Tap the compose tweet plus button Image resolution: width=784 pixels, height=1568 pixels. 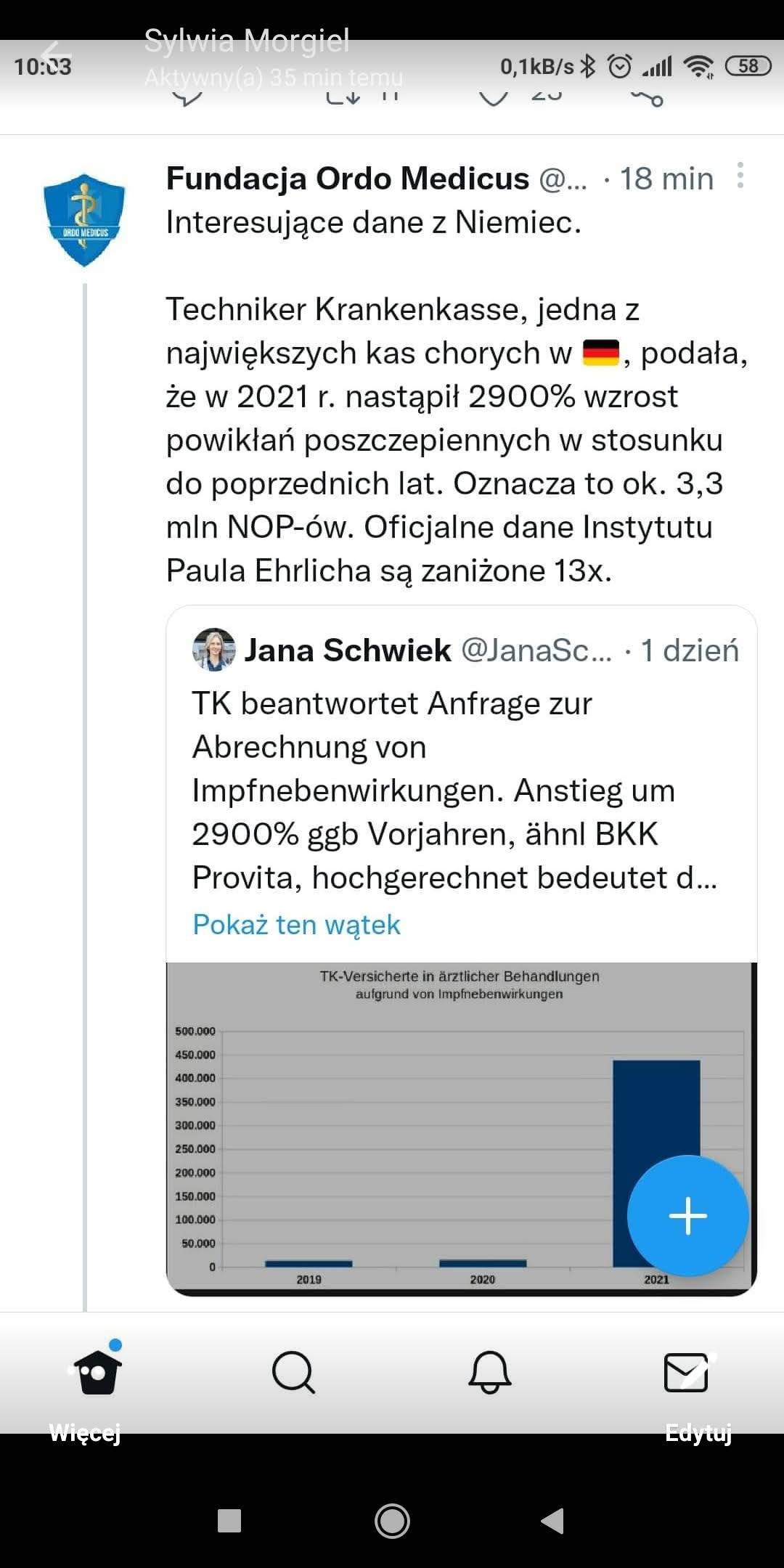[x=687, y=1215]
